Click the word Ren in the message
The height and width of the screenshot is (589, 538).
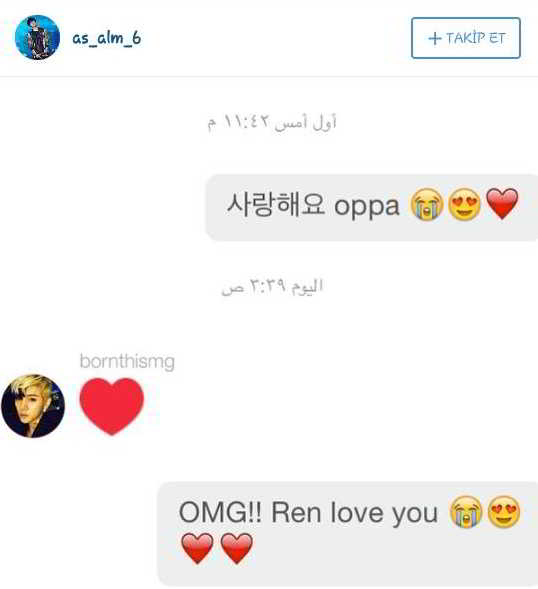296,512
